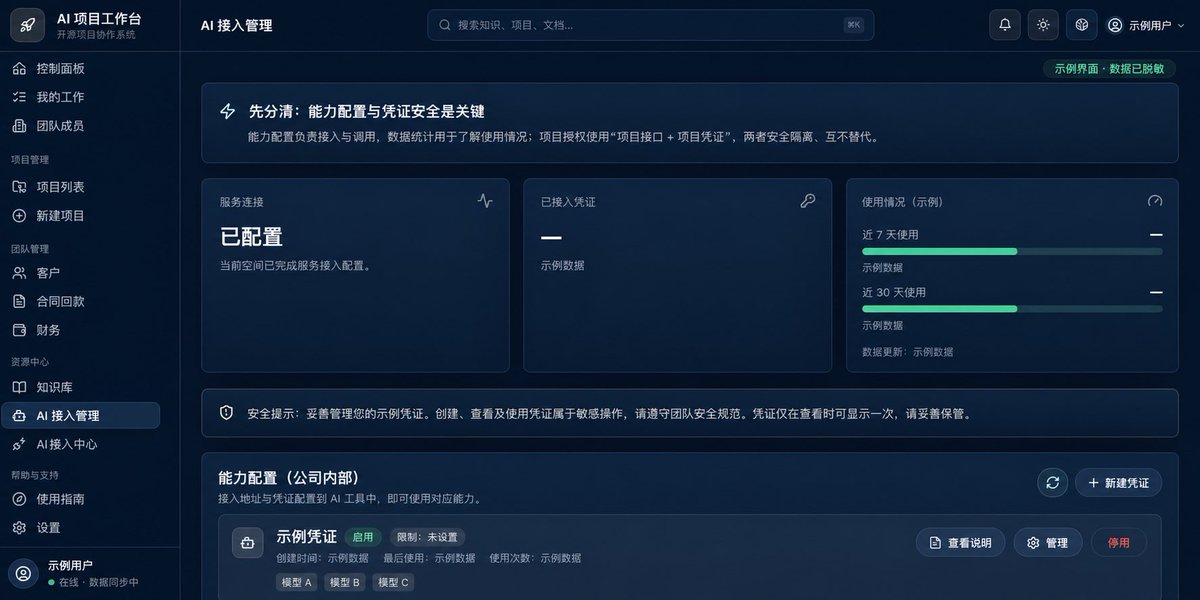
Task: Click 数据更新：示例数据 text
Action: [x=907, y=352]
